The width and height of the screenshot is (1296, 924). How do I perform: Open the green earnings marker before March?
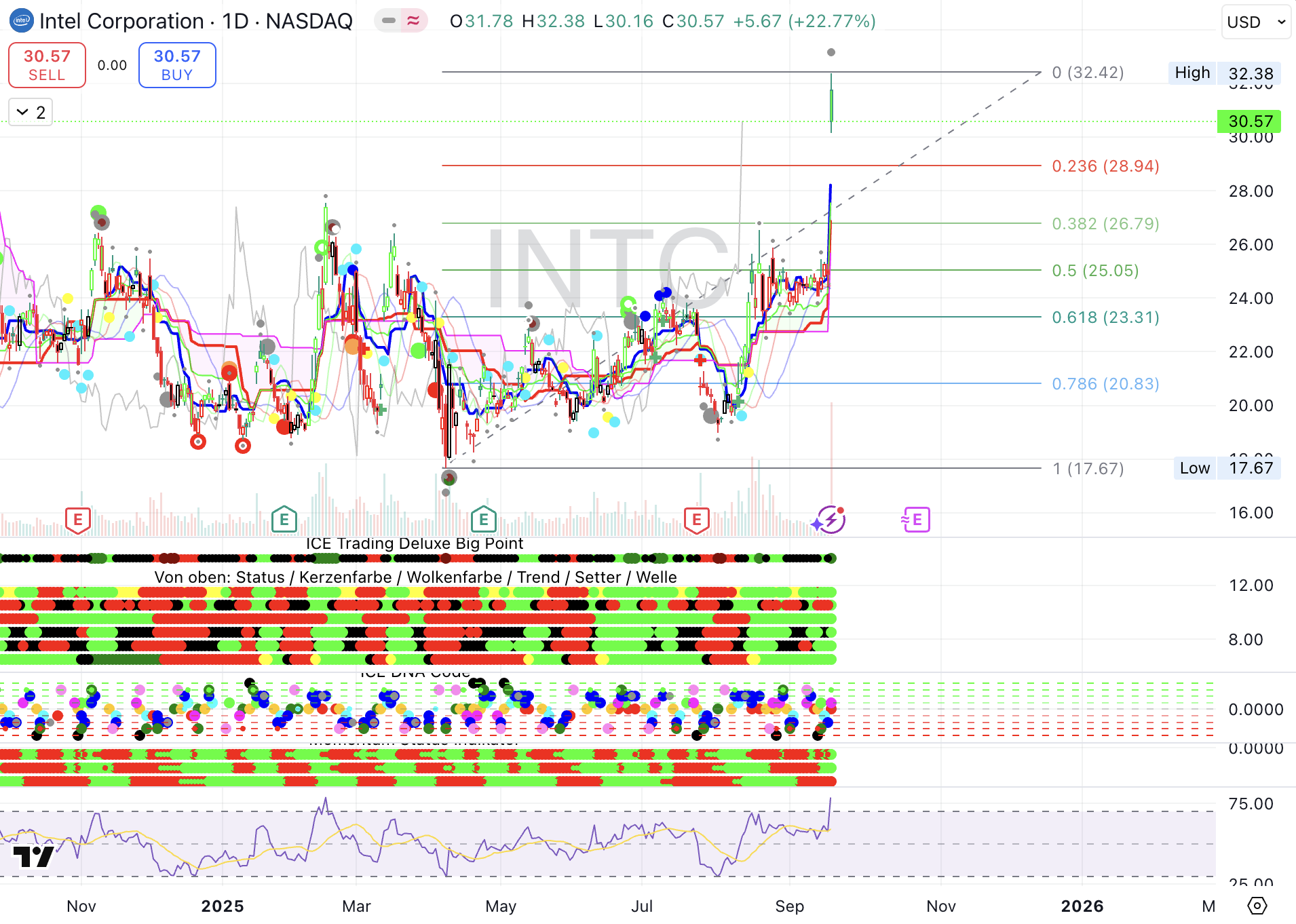pyautogui.click(x=284, y=520)
